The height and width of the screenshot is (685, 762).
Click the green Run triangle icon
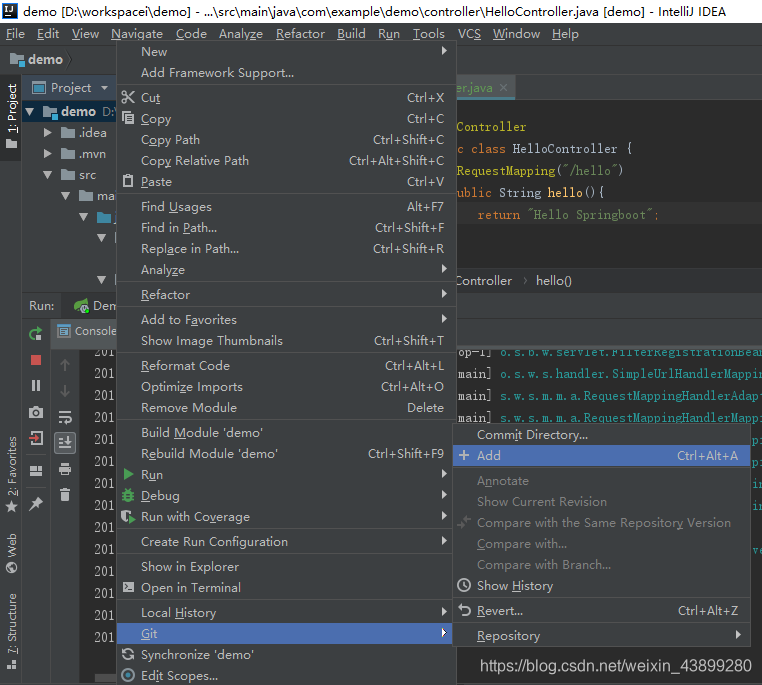(128, 474)
